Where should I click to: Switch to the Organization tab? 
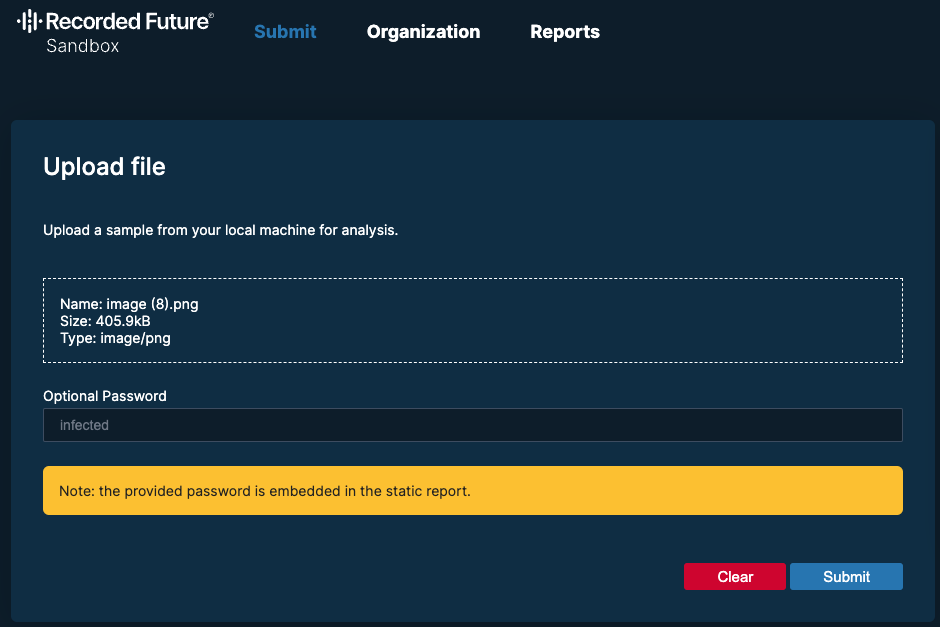click(423, 32)
